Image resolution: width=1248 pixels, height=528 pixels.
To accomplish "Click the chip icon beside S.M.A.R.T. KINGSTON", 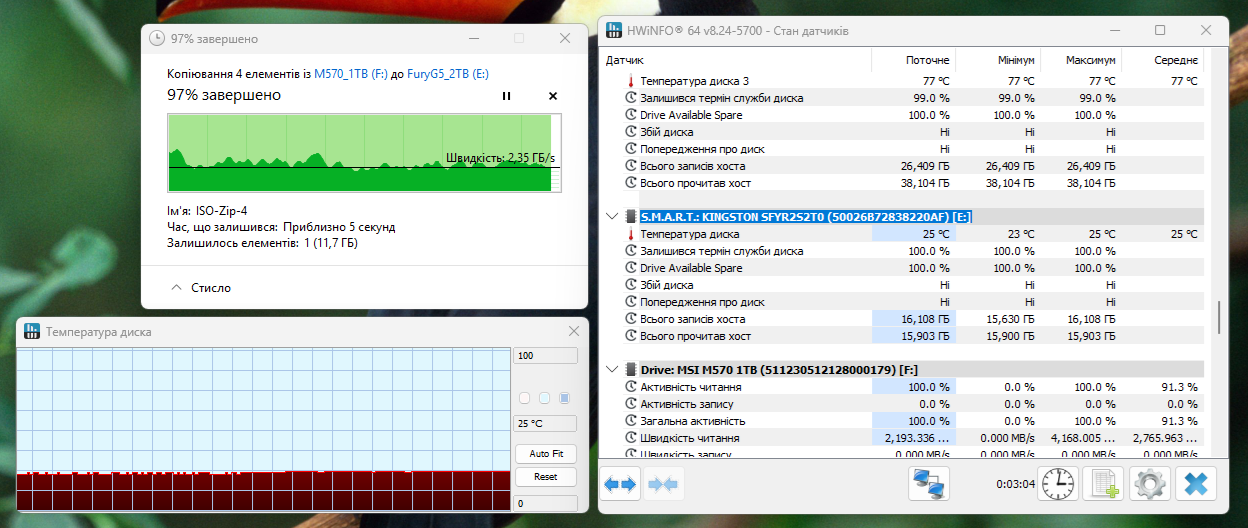I will [x=631, y=216].
